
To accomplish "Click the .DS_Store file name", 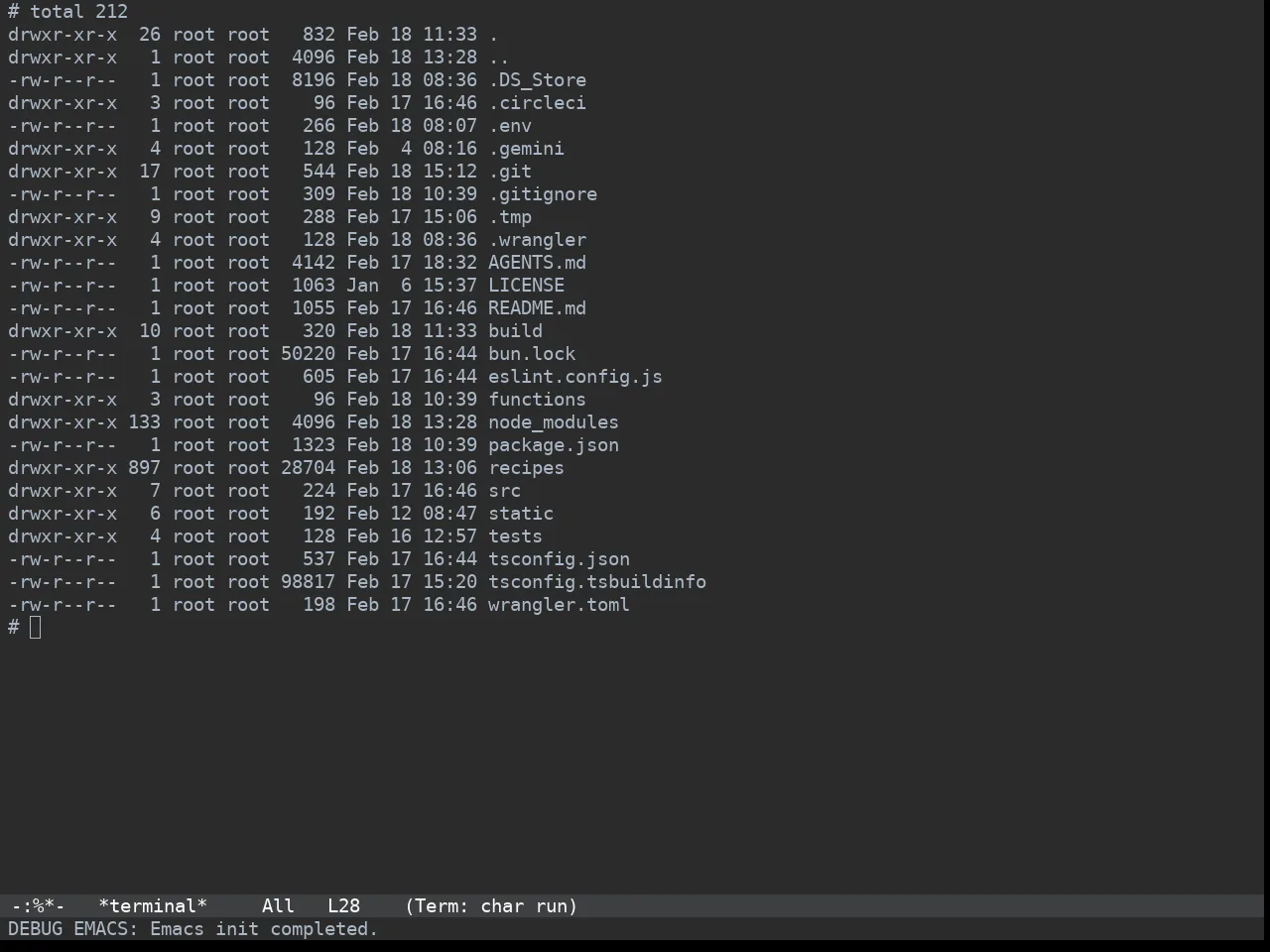I will [537, 80].
